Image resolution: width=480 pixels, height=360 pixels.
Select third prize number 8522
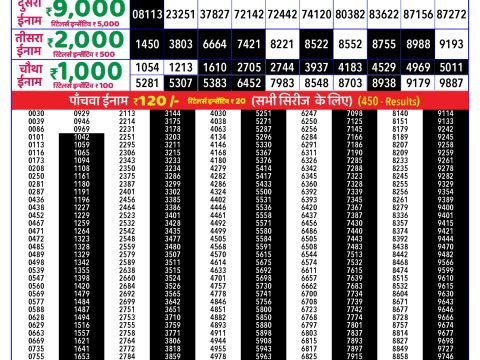[316, 44]
